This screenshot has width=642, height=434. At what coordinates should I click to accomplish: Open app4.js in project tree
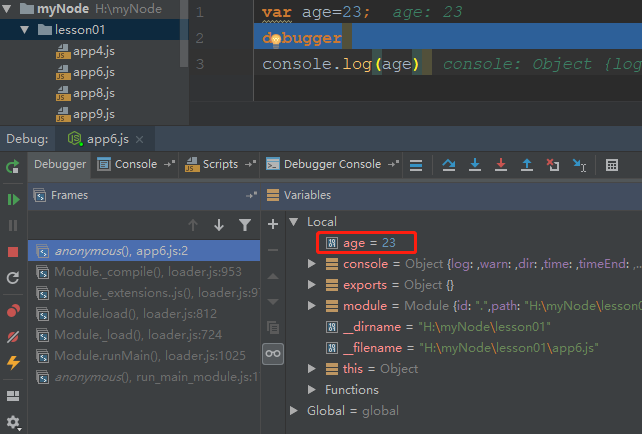[85, 51]
